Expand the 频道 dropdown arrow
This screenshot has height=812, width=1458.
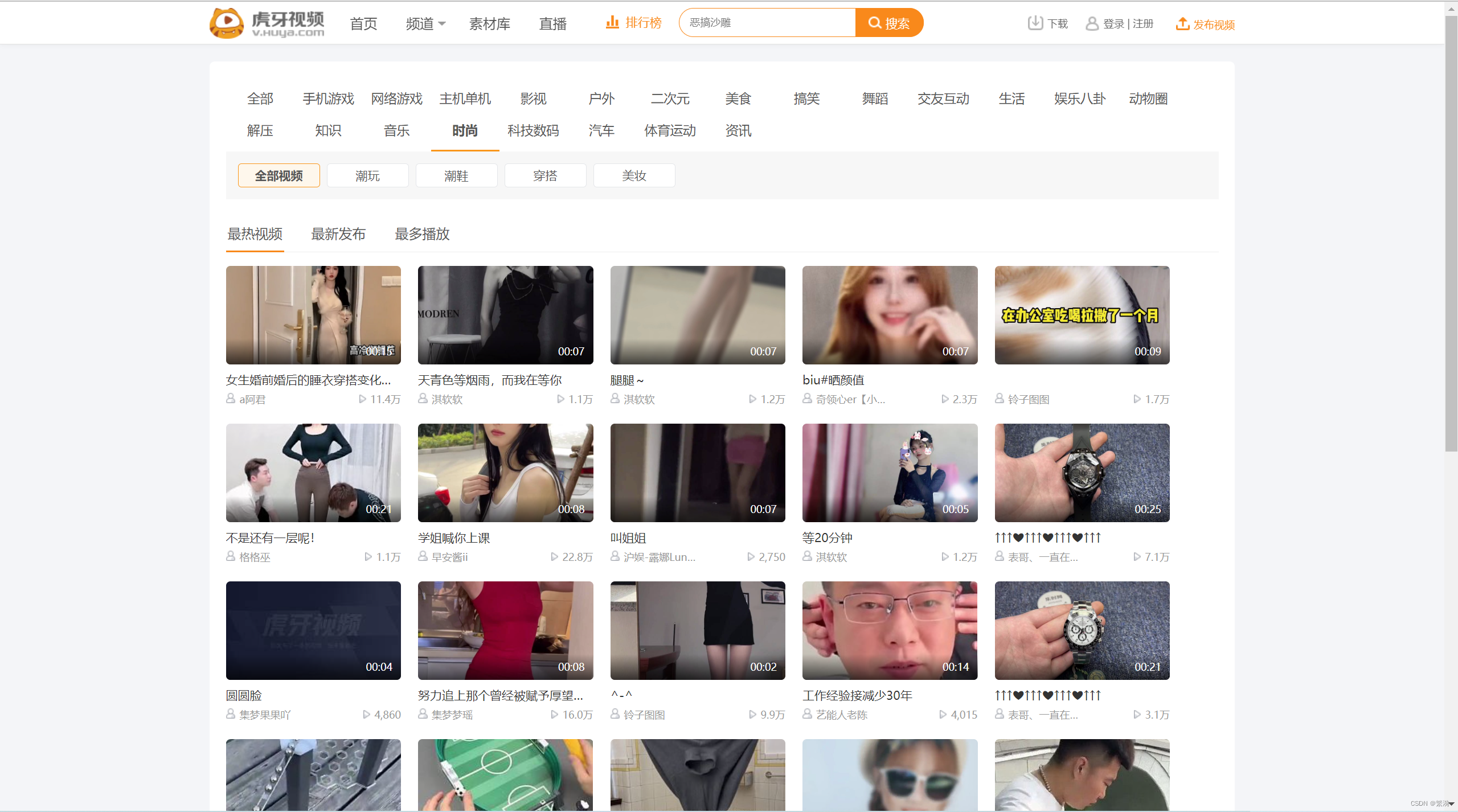tap(442, 24)
